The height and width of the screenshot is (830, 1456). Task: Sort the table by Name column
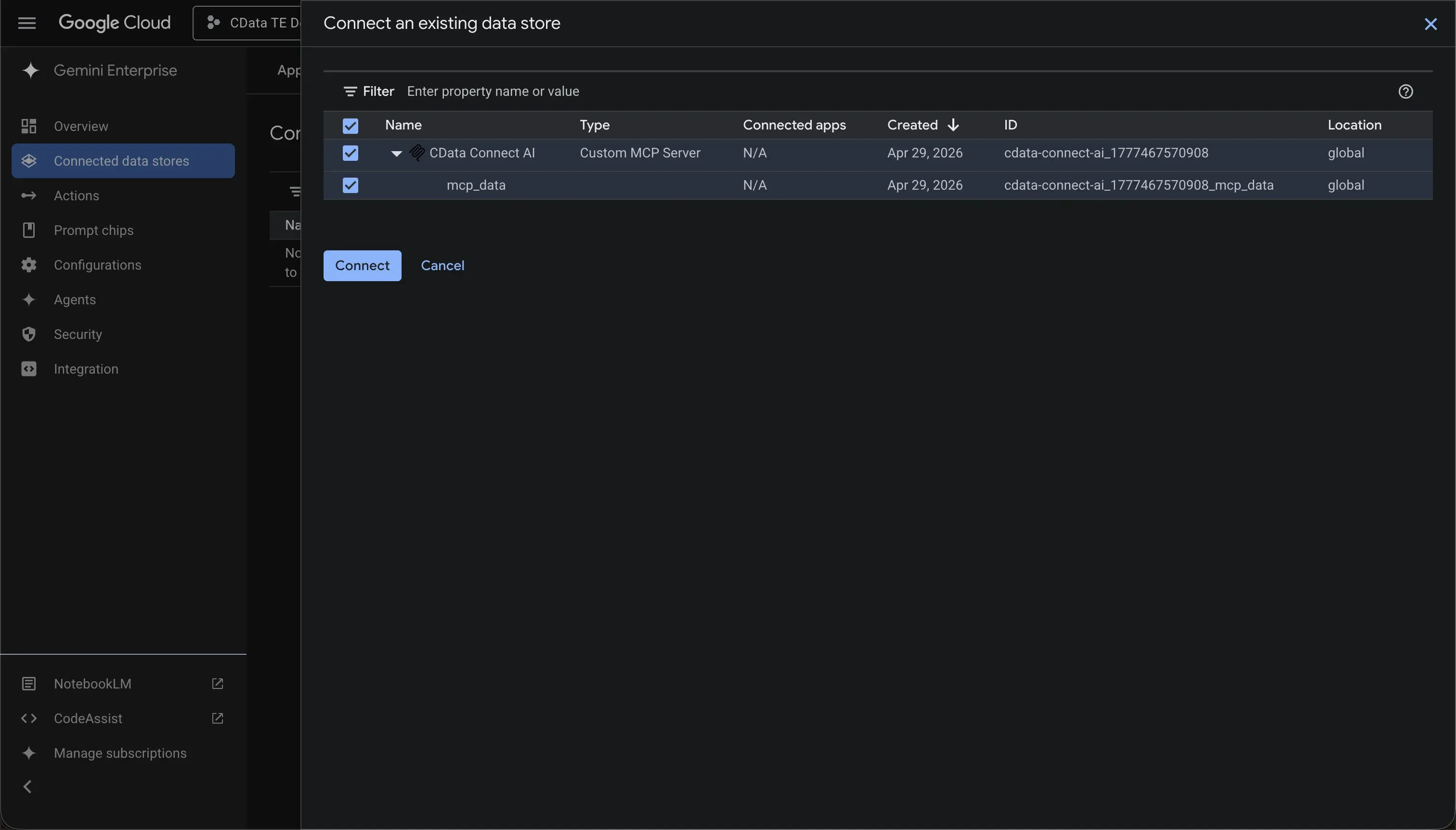[403, 125]
